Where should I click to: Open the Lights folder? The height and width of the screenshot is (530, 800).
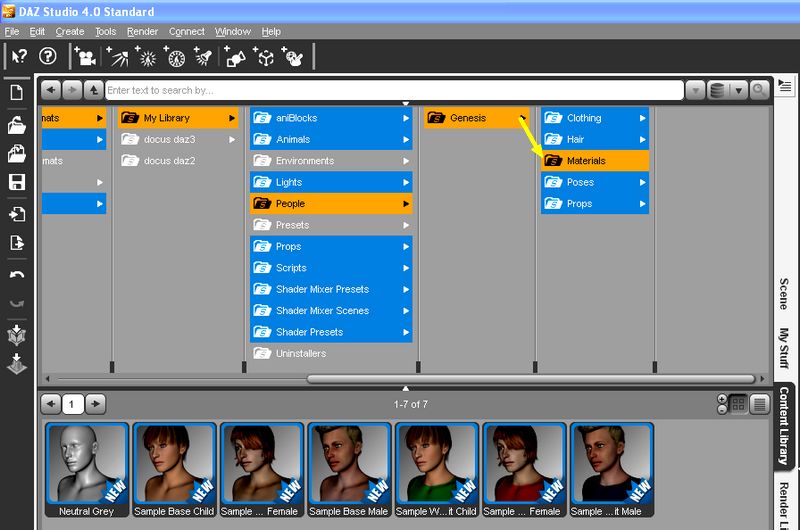click(331, 182)
